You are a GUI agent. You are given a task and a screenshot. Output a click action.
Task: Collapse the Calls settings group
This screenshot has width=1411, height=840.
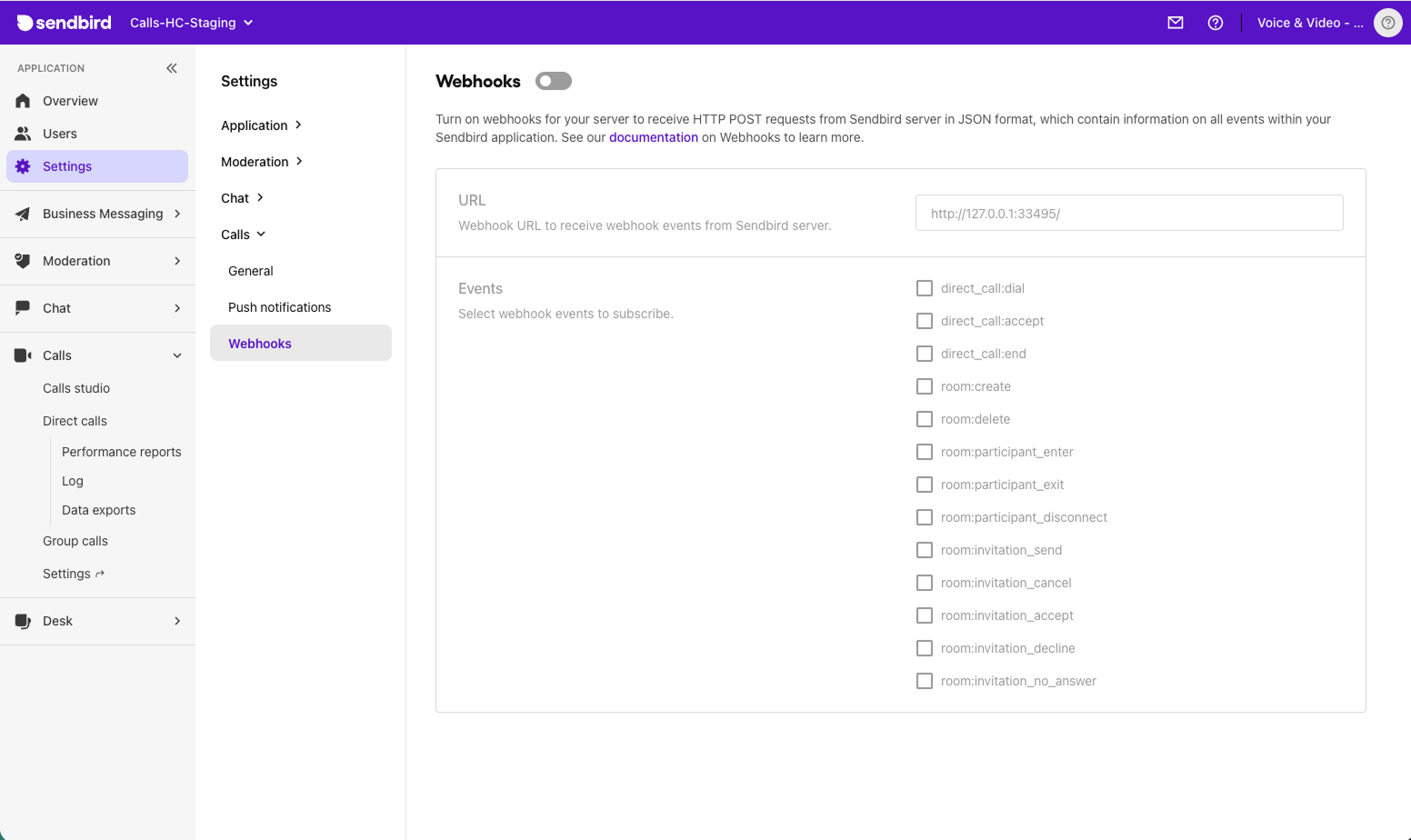[244, 235]
